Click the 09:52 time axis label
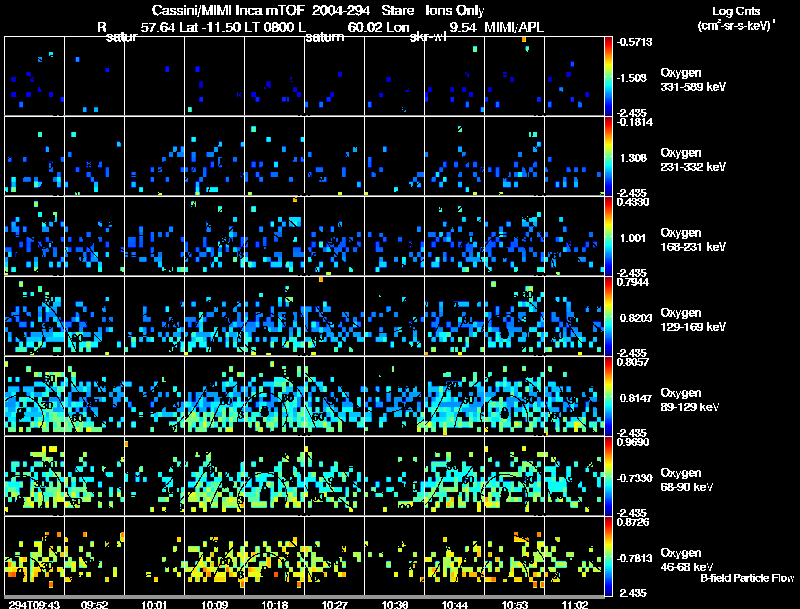 tap(94, 604)
